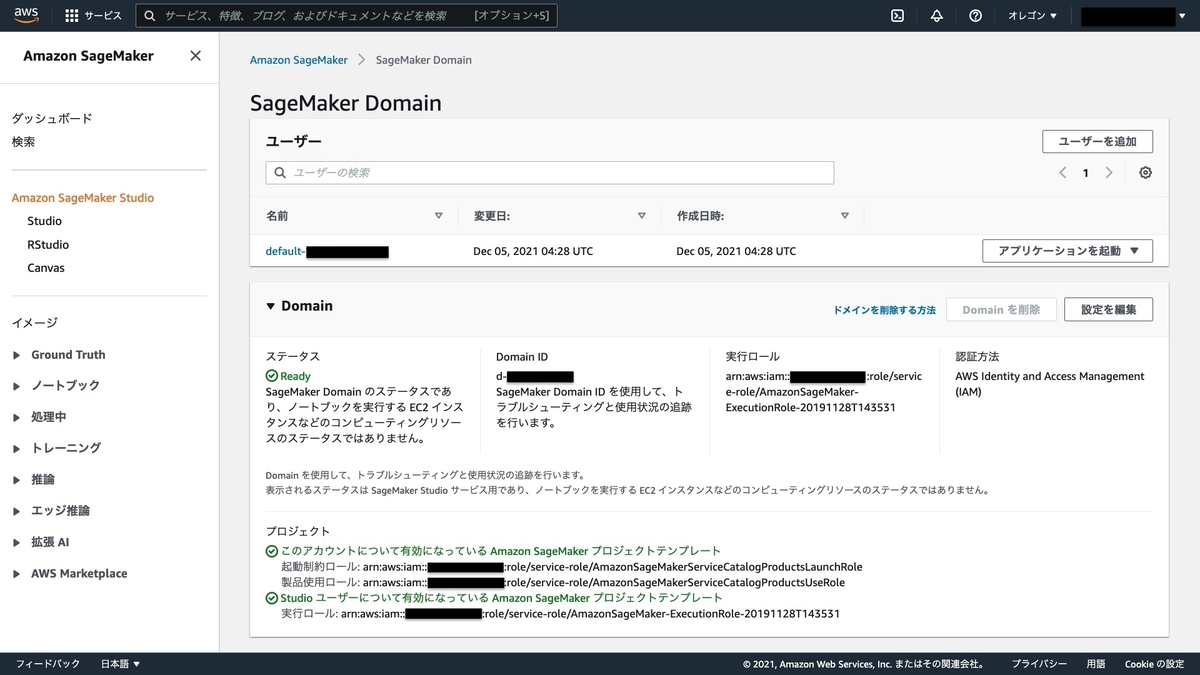Sort users by 変更日 column arrow
The height and width of the screenshot is (675, 1200).
point(642,216)
